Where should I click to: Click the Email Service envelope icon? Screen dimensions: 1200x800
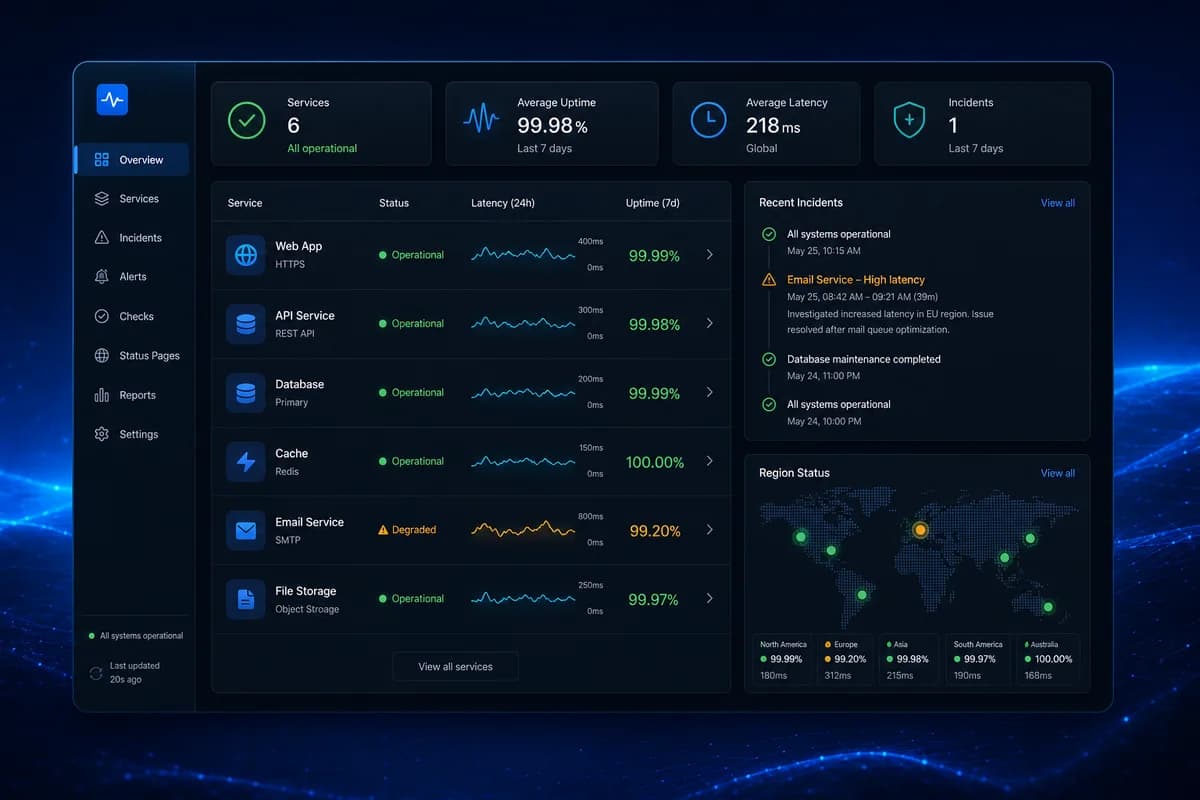pyautogui.click(x=246, y=530)
